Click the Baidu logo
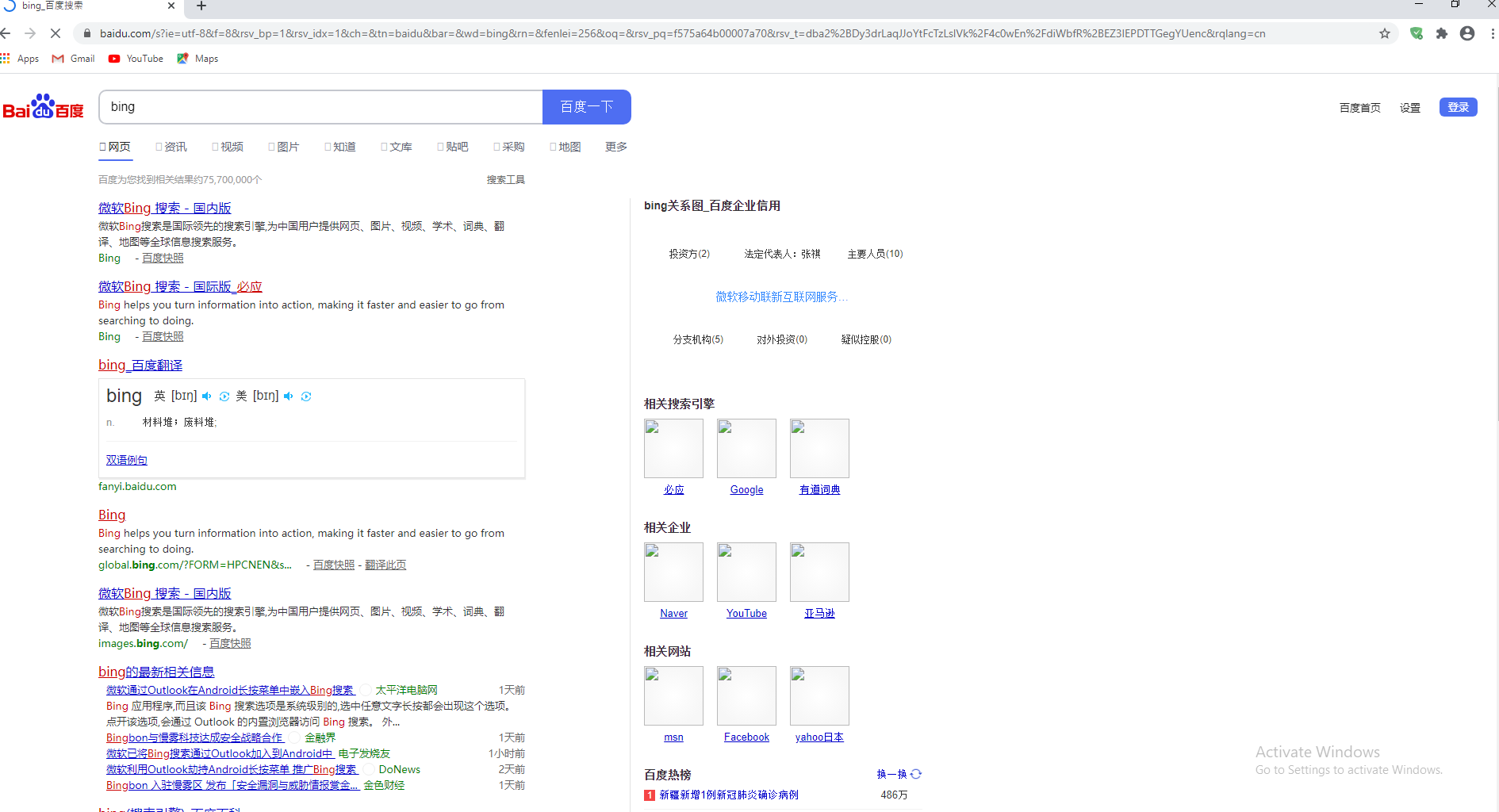 [44, 107]
